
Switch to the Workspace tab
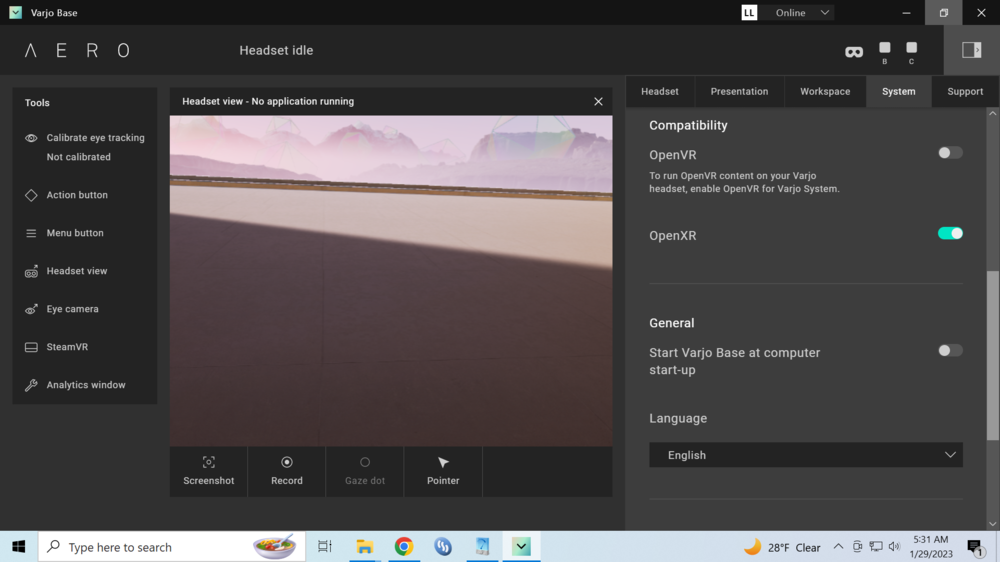click(825, 91)
